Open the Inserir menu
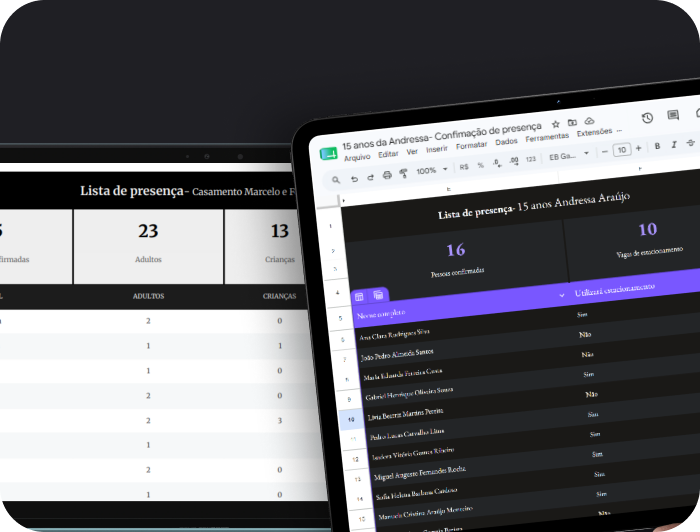The height and width of the screenshot is (532, 700). coord(437,149)
